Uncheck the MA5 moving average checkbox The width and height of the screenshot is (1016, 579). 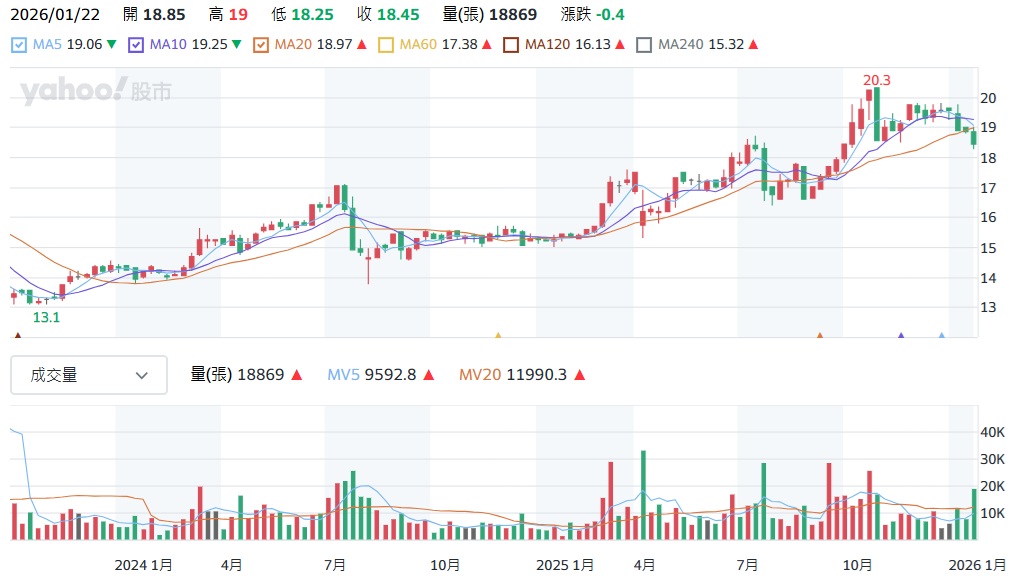20,45
